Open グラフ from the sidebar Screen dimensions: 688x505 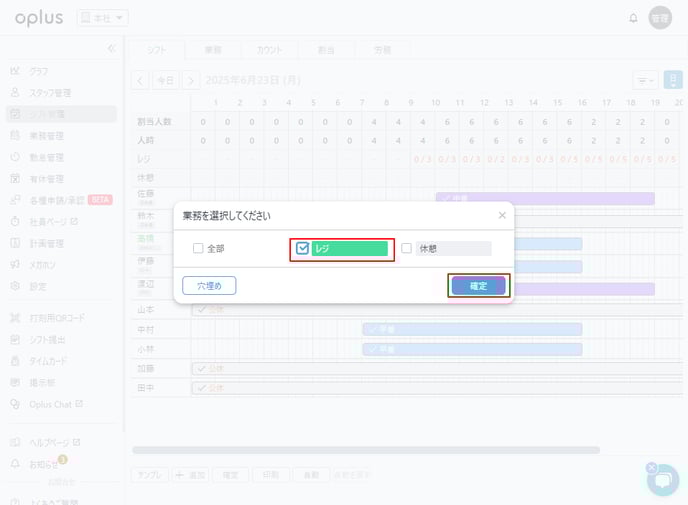click(x=38, y=71)
